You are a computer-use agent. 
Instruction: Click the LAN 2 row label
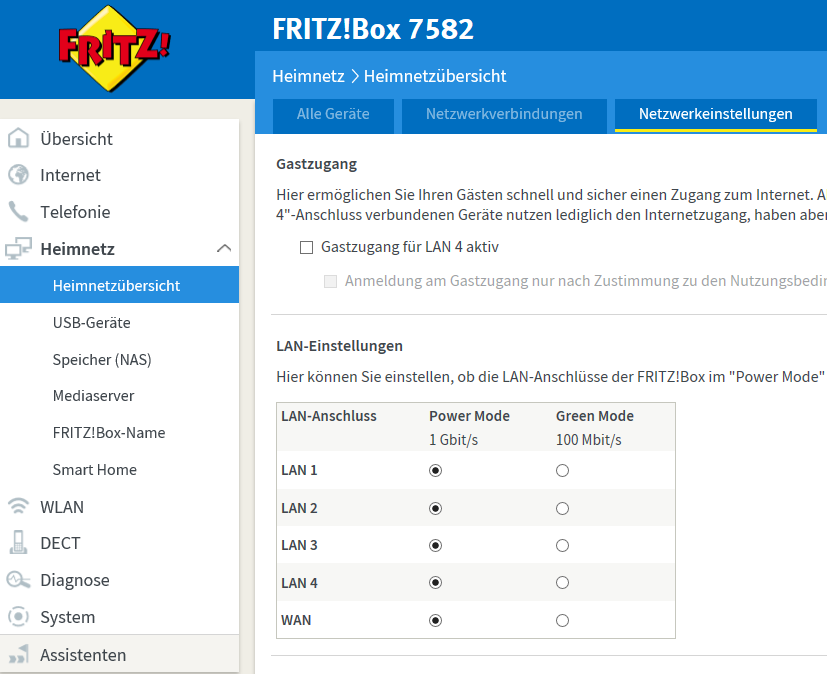point(299,508)
